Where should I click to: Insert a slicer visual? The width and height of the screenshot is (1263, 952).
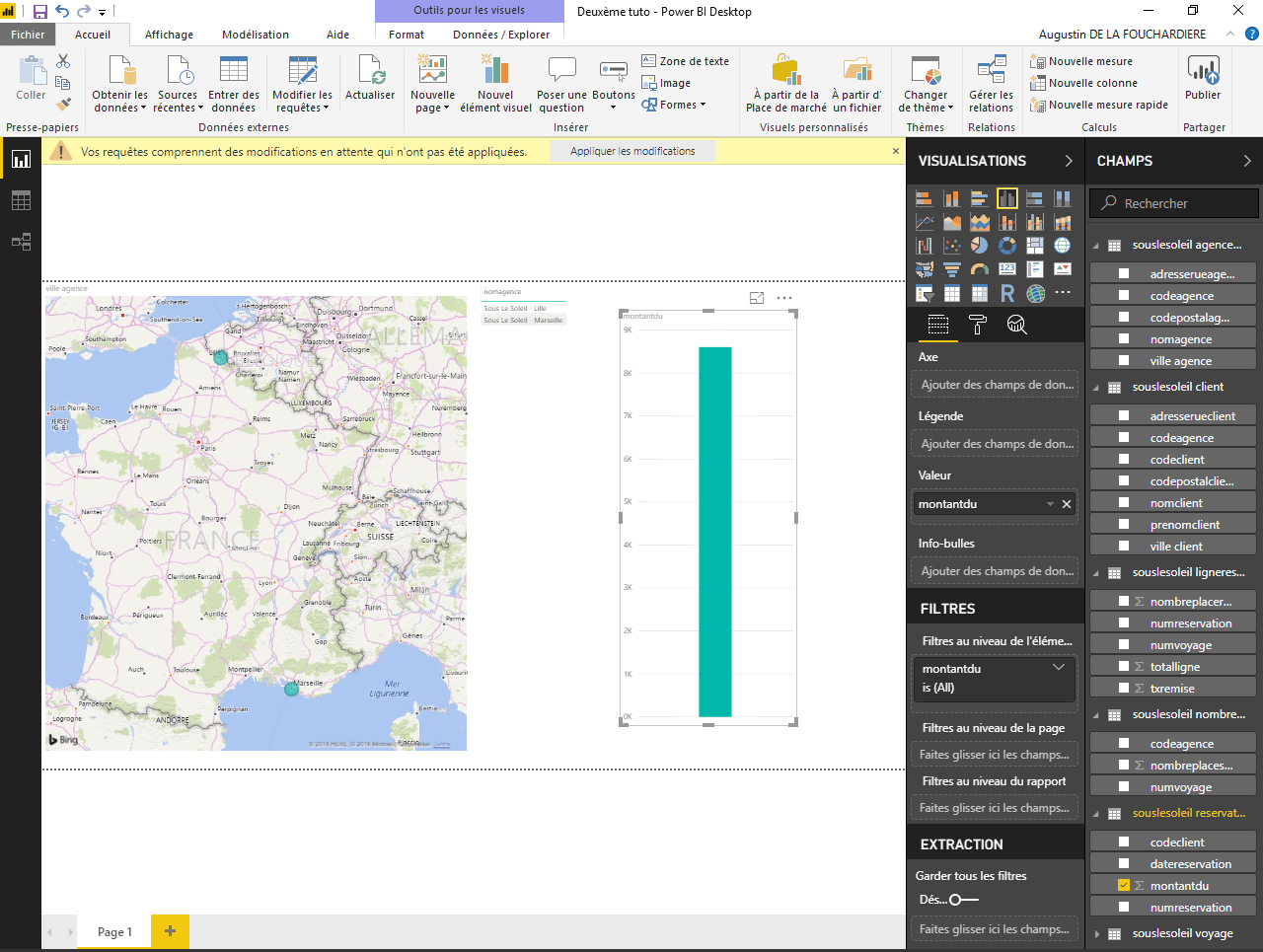coord(925,293)
